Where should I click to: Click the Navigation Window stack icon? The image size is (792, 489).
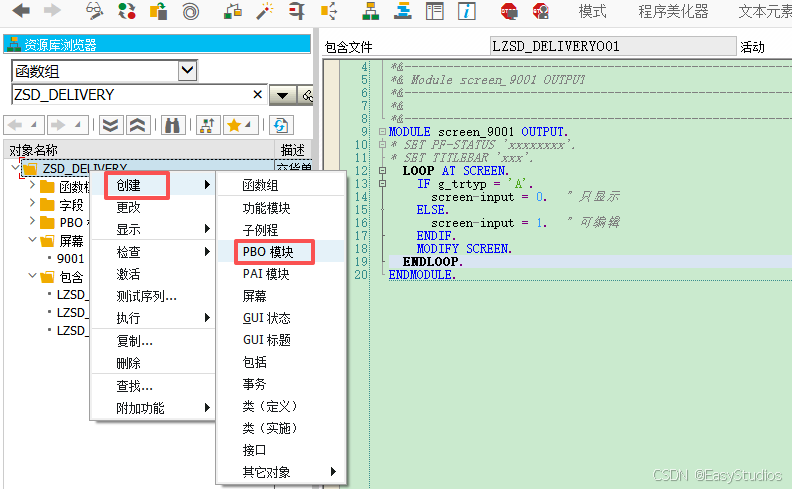tap(403, 11)
